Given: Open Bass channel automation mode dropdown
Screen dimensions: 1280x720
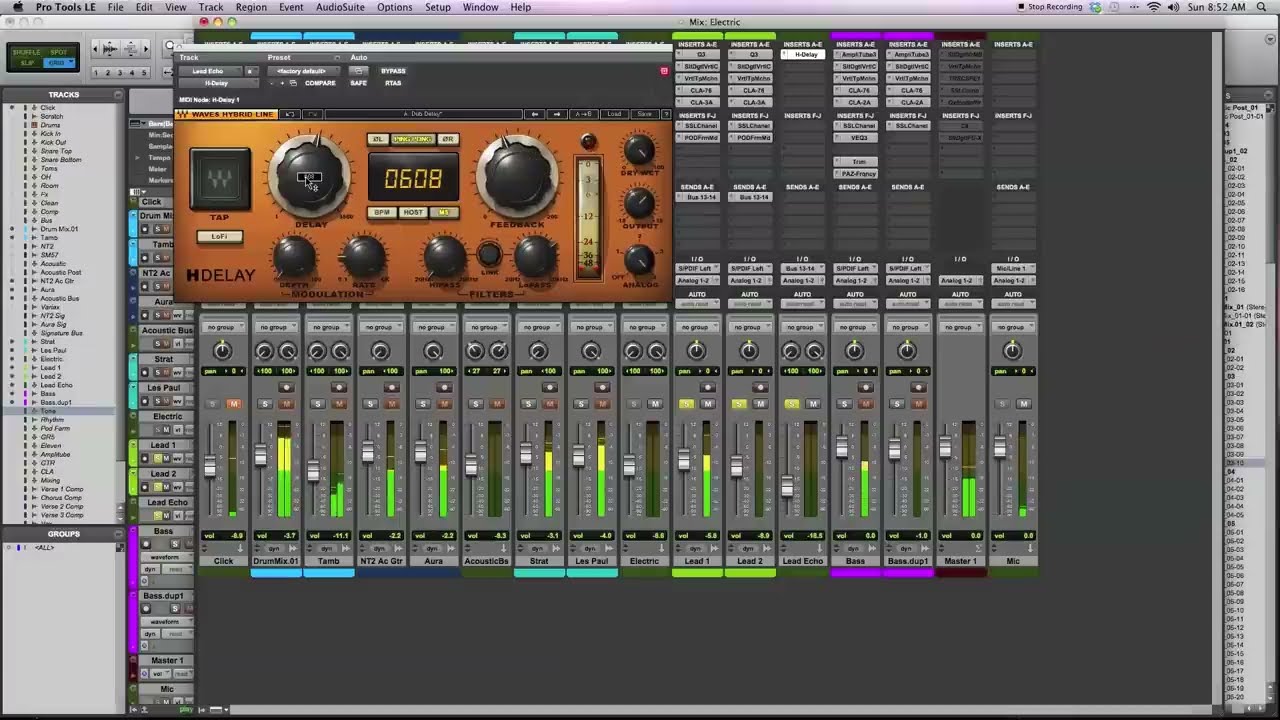Looking at the screenshot, I should (x=855, y=304).
